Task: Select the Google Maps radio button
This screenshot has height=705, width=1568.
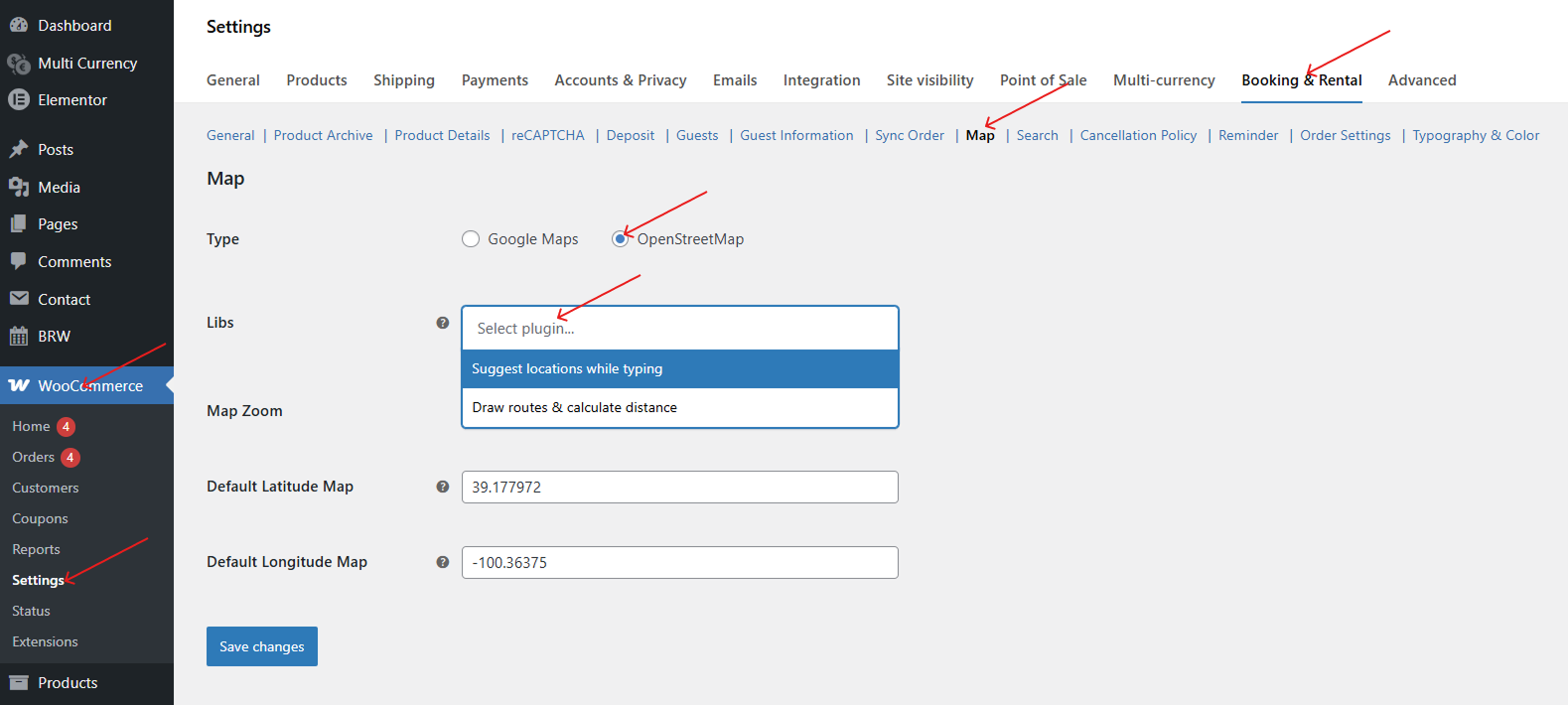Action: (x=471, y=239)
